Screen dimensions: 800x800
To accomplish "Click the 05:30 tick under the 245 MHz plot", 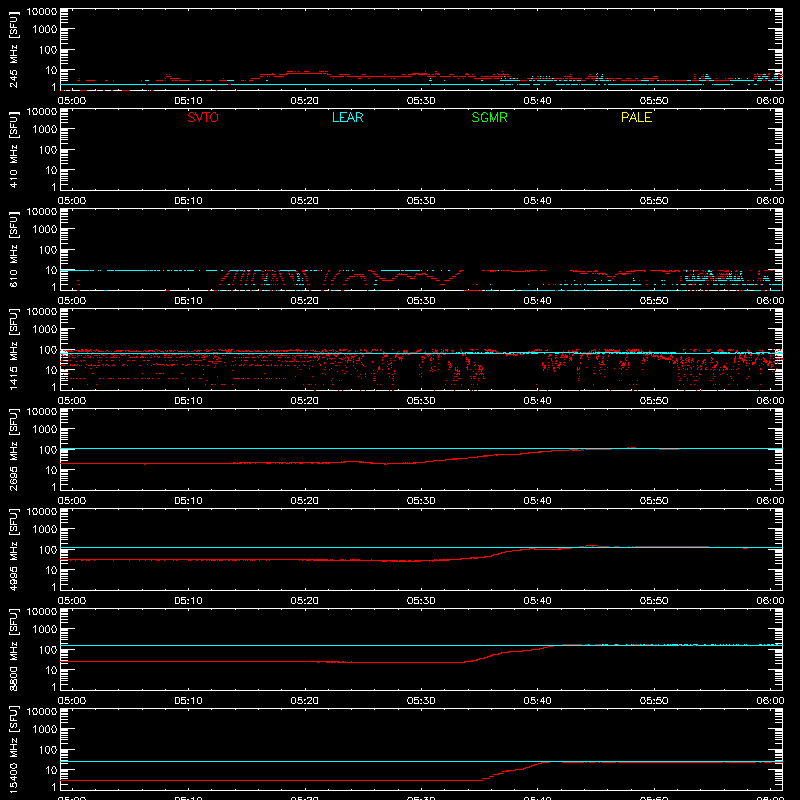I will (421, 101).
